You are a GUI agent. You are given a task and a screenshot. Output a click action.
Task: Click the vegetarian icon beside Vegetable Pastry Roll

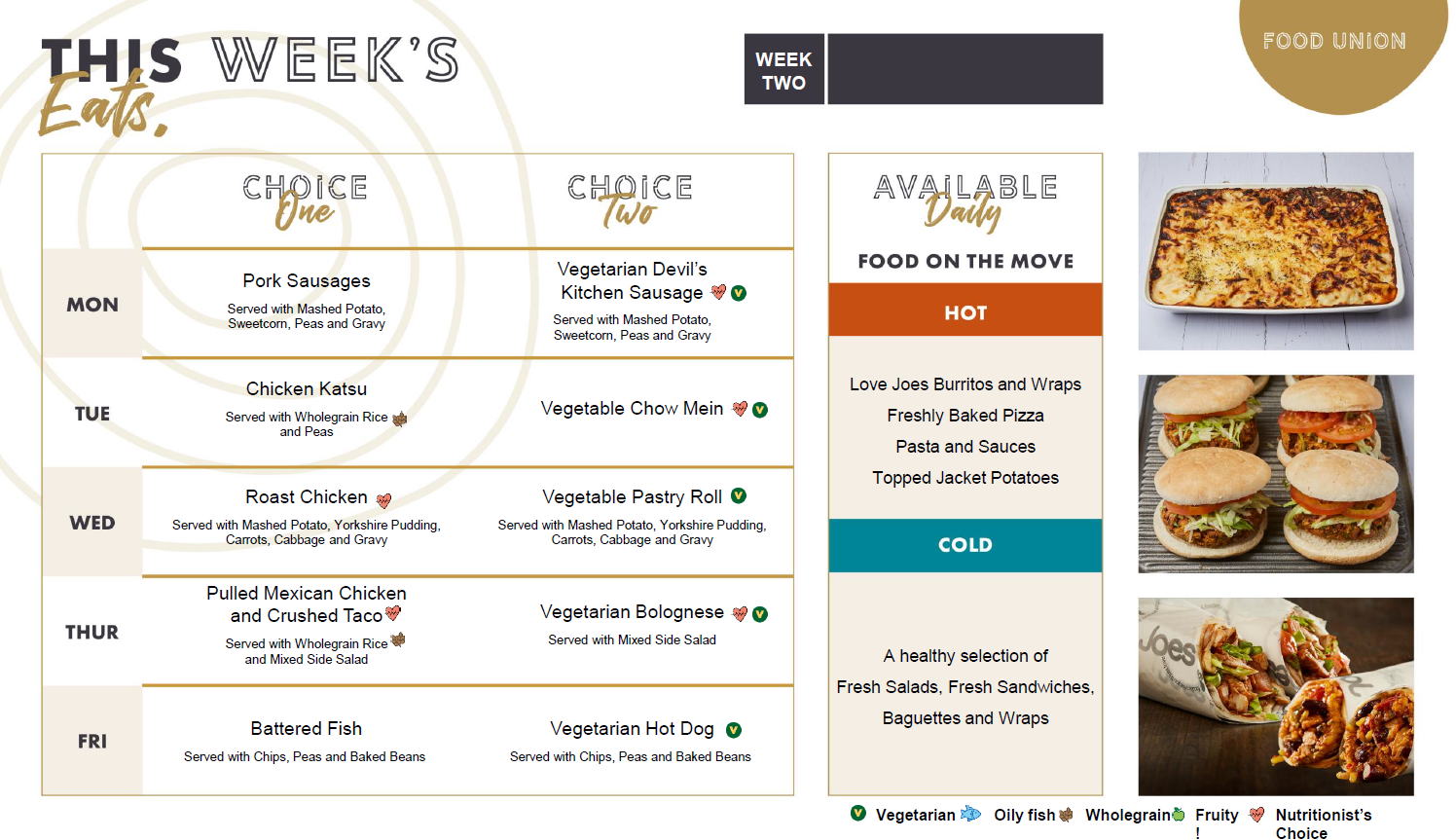[739, 495]
